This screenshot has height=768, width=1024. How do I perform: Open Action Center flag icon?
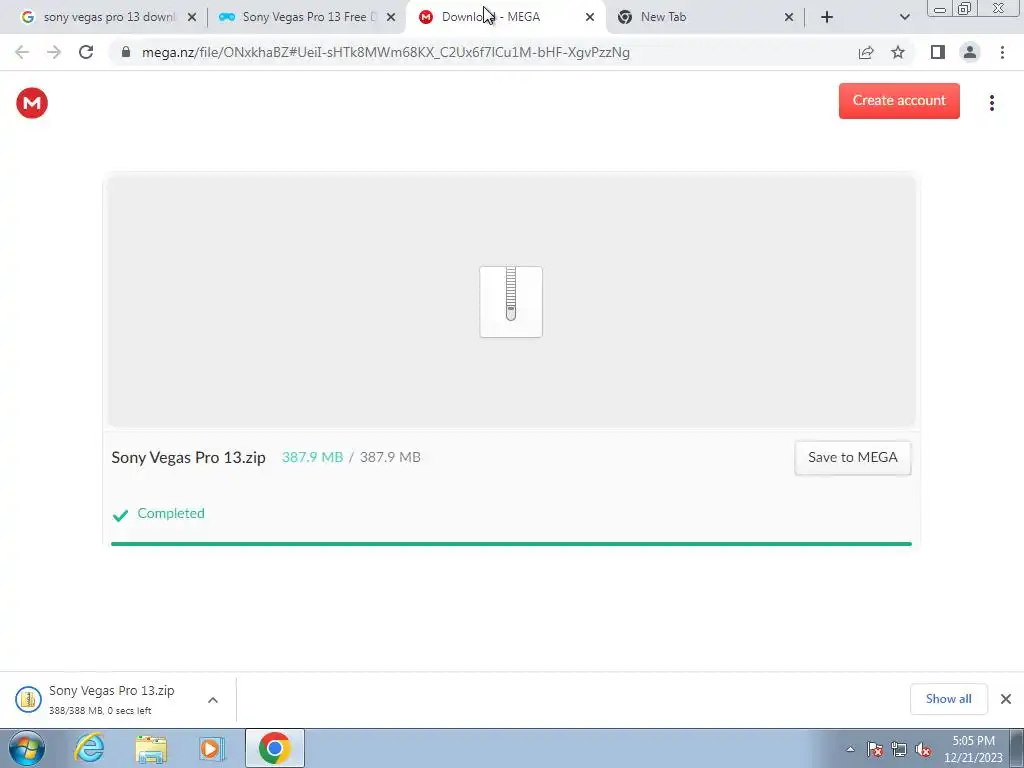pos(875,749)
